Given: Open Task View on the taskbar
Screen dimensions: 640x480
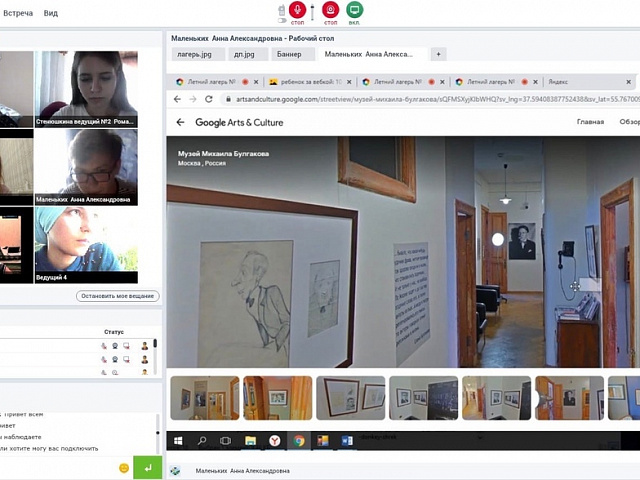Looking at the screenshot, I should (x=225, y=441).
